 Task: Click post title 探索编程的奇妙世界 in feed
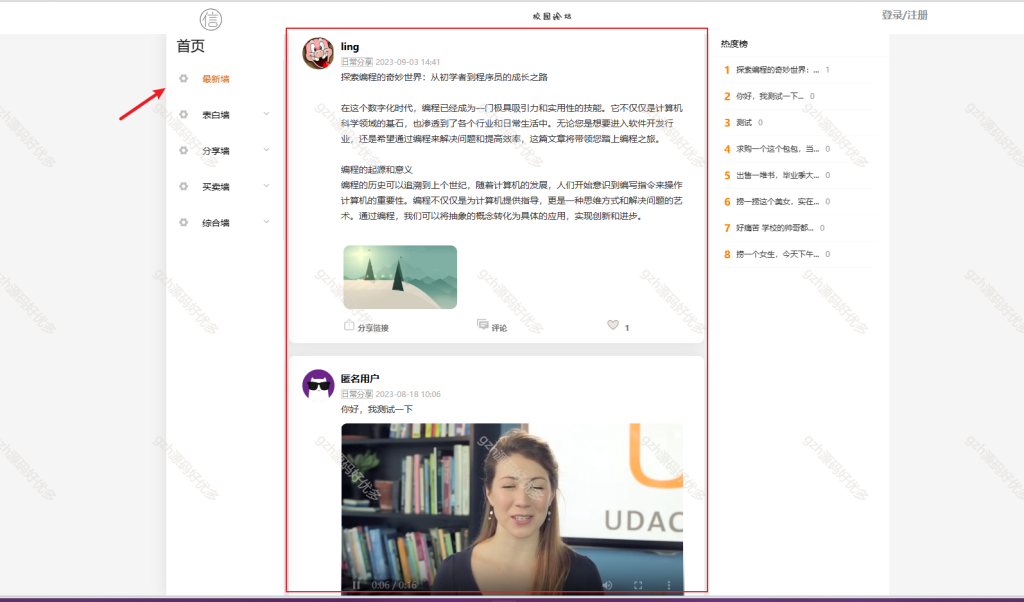click(444, 77)
